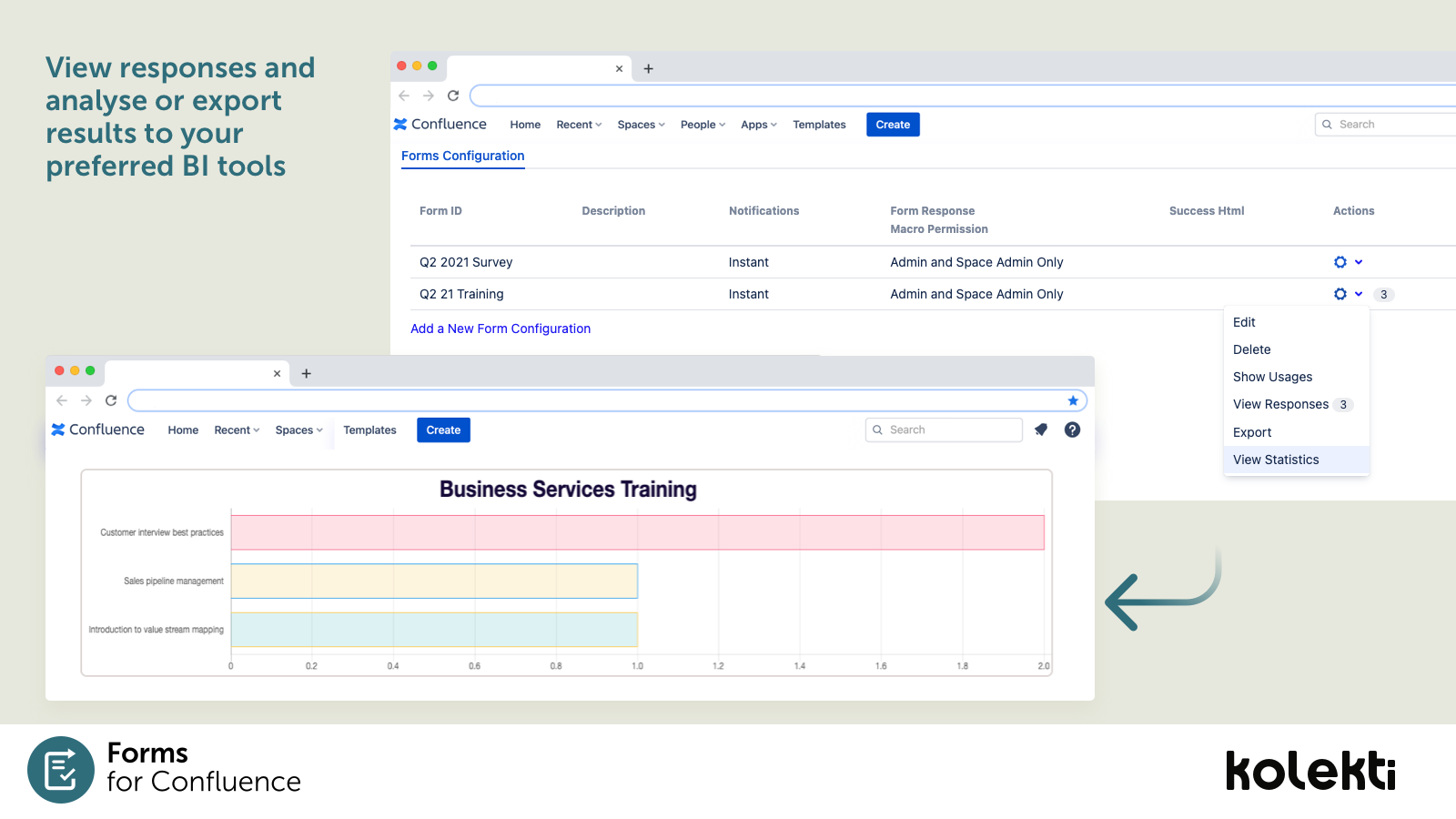Open gear actions icon for Q2 2021 Survey
The image size is (1456, 819).
click(x=1340, y=262)
